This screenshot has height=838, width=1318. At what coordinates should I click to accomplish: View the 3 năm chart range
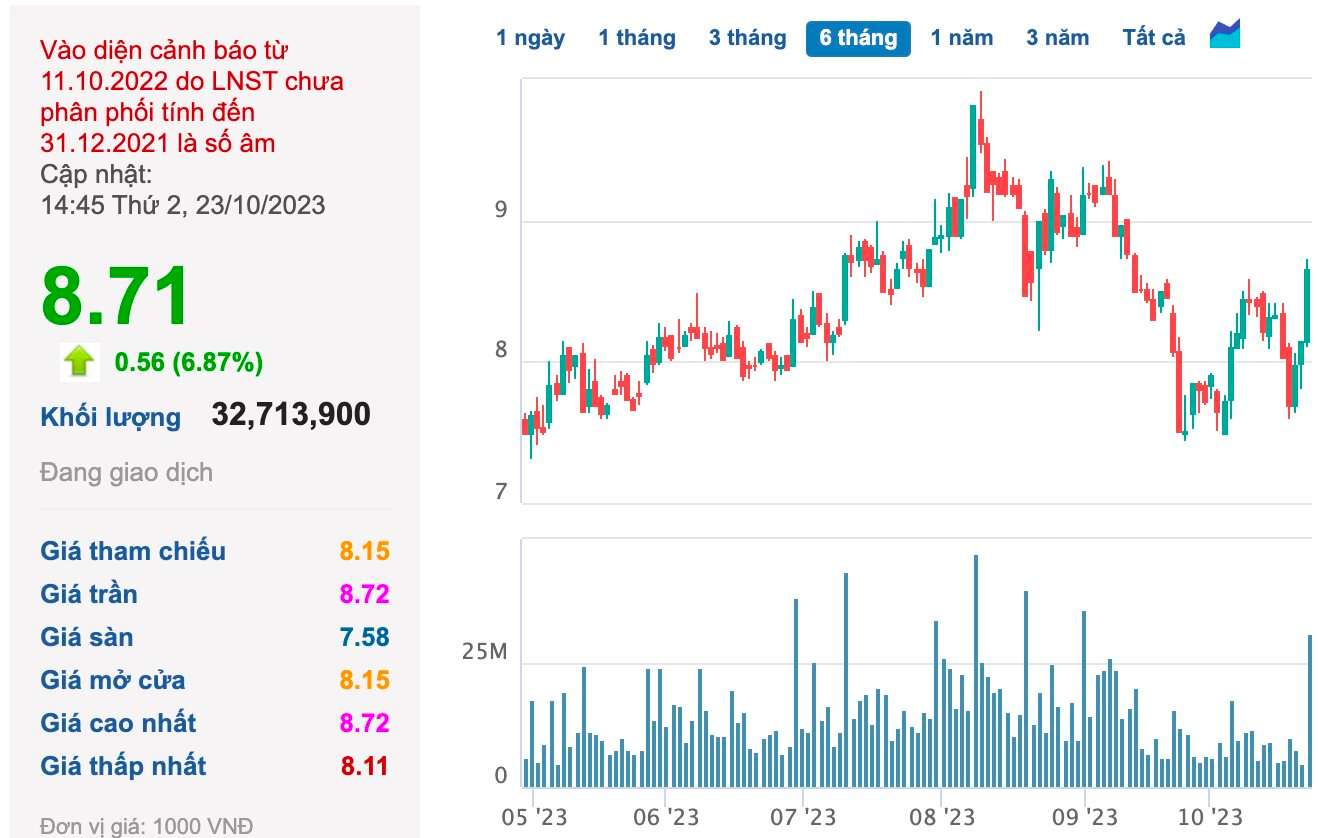click(x=1057, y=38)
